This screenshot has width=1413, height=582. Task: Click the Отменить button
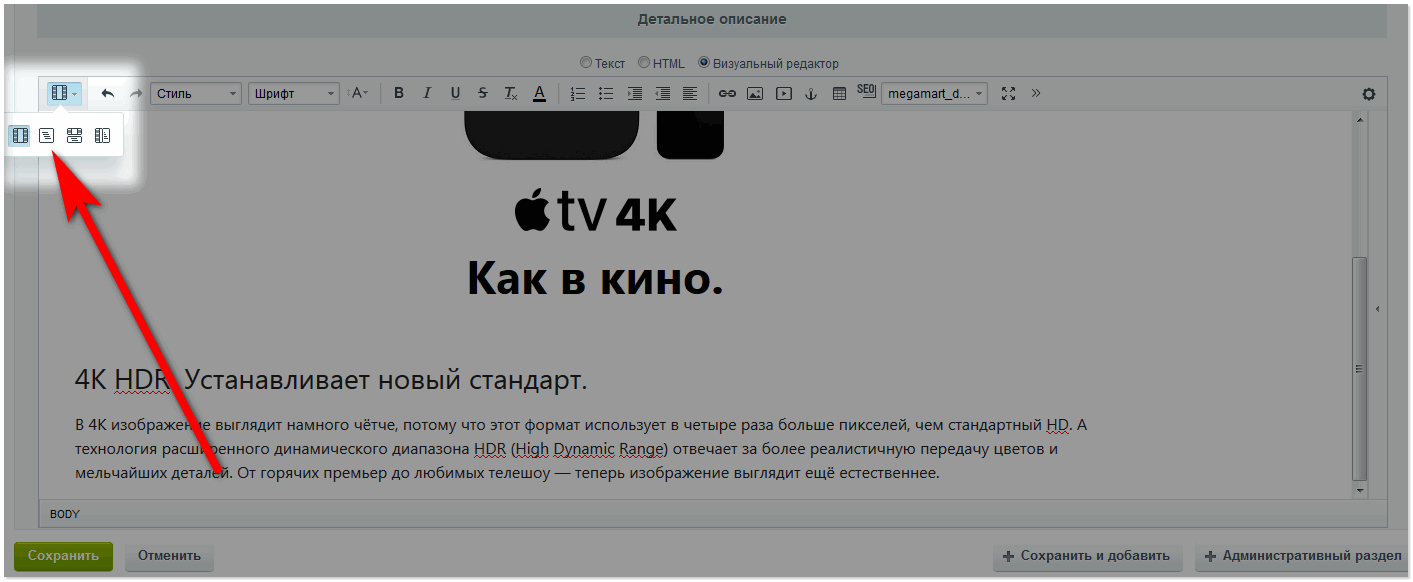169,556
